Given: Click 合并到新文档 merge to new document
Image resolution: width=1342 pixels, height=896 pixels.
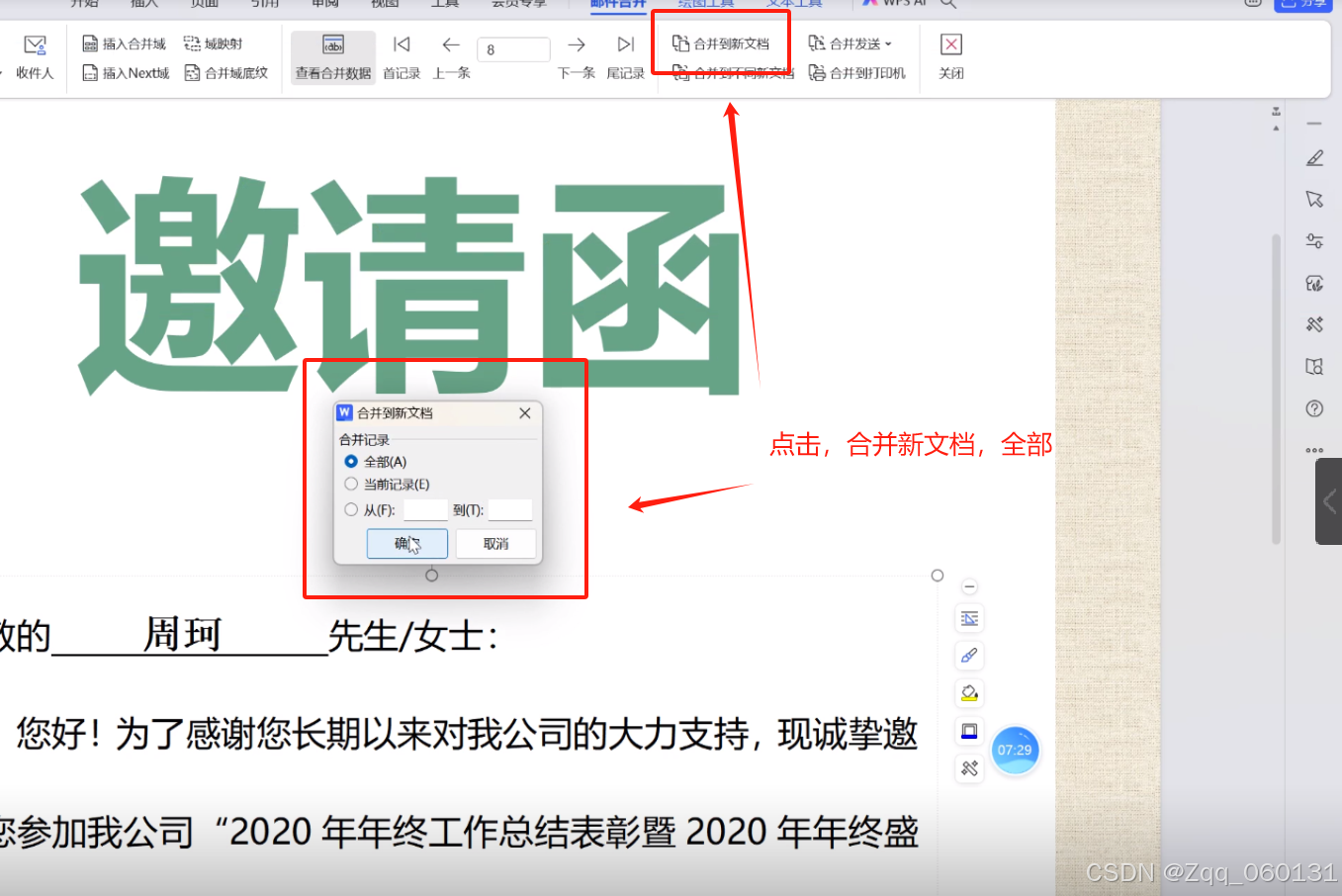Looking at the screenshot, I should coord(721,44).
